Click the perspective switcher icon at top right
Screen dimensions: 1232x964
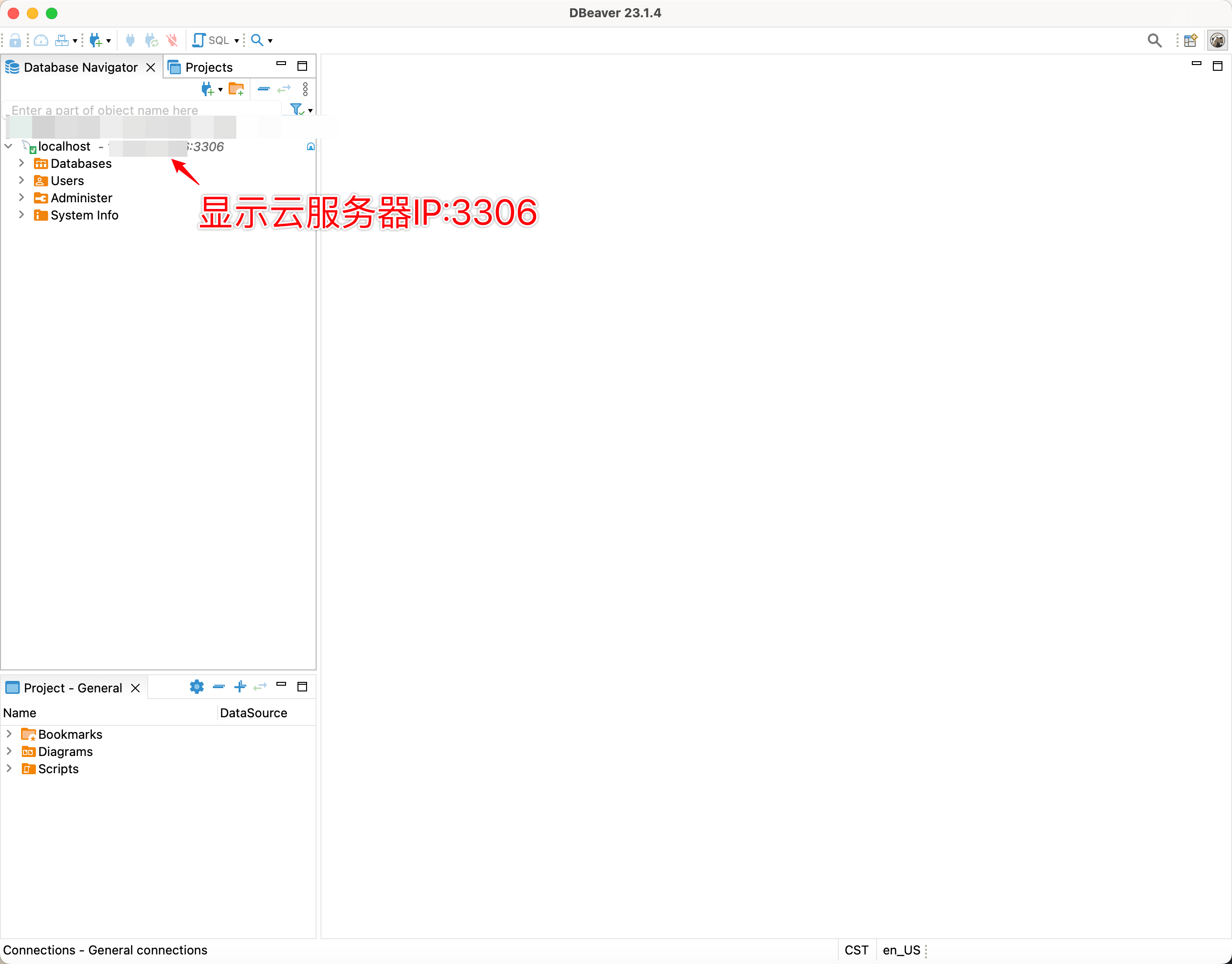coord(1190,41)
